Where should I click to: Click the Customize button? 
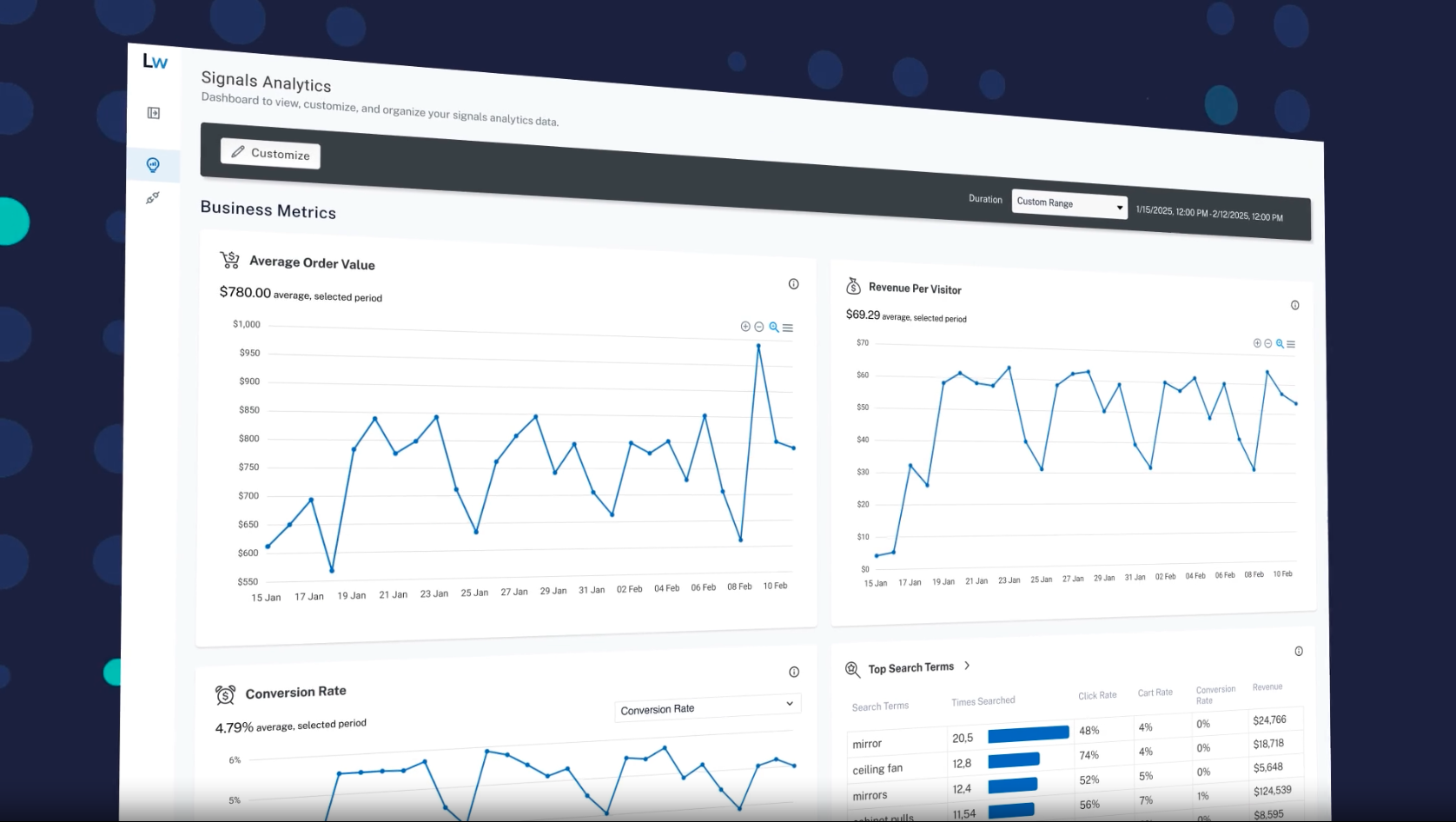pyautogui.click(x=270, y=154)
